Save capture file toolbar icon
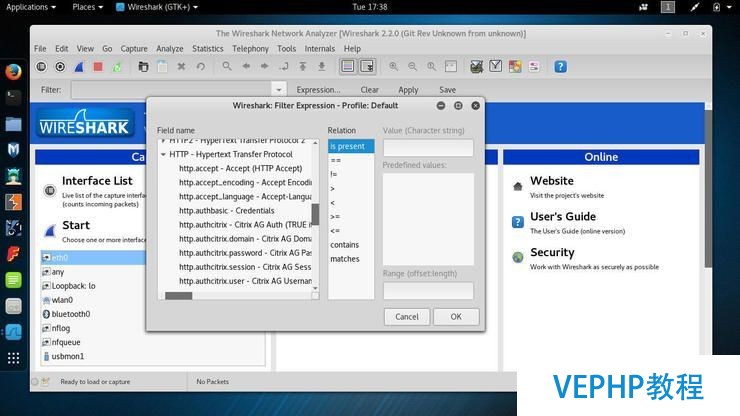The height and width of the screenshot is (416, 740). [x=162, y=67]
